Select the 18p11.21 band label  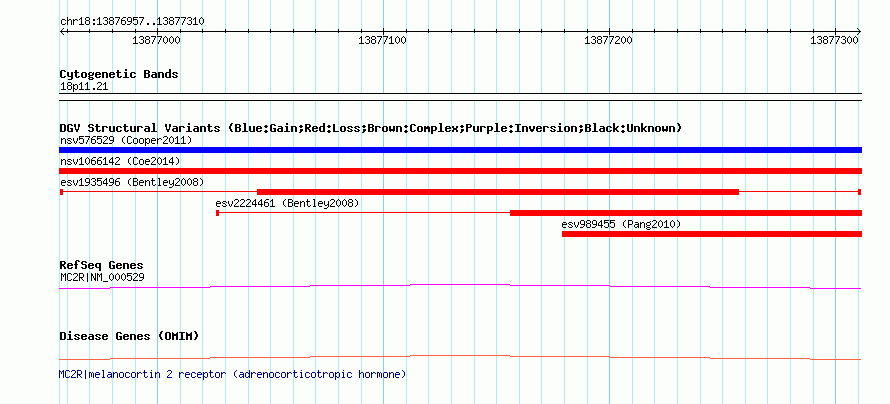pyautogui.click(x=83, y=87)
